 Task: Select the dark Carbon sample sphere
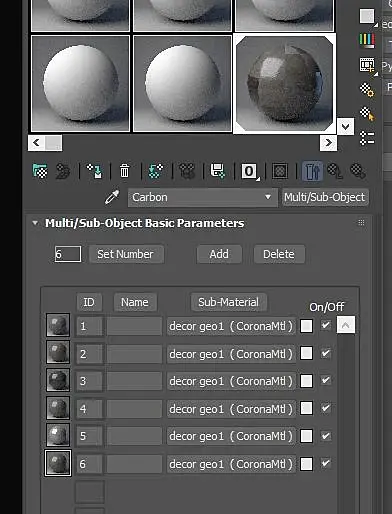[284, 83]
